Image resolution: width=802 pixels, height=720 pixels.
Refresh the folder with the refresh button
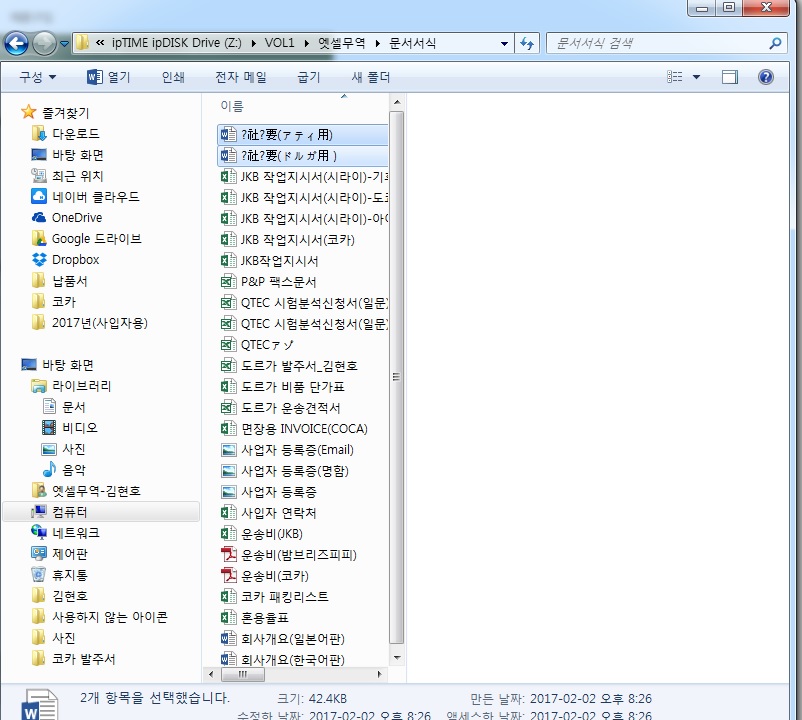point(527,43)
